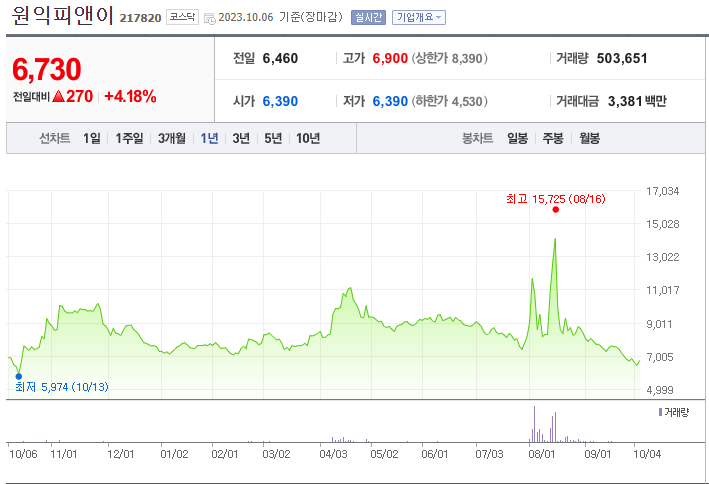This screenshot has height=484, width=709.
Task: Click the 04/03 date axis label
Action: pos(333,454)
